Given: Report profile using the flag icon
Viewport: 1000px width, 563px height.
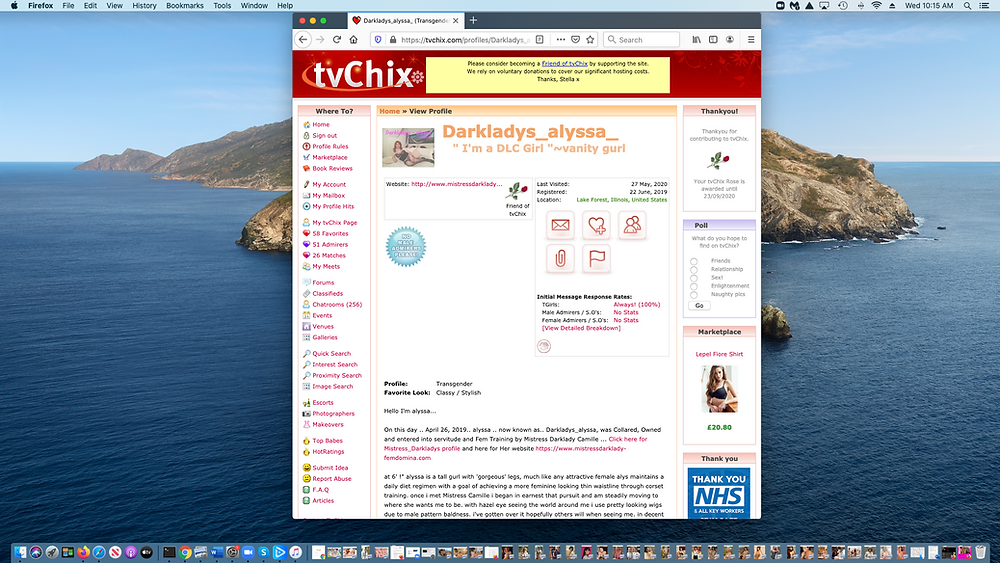Looking at the screenshot, I should tap(596, 259).
